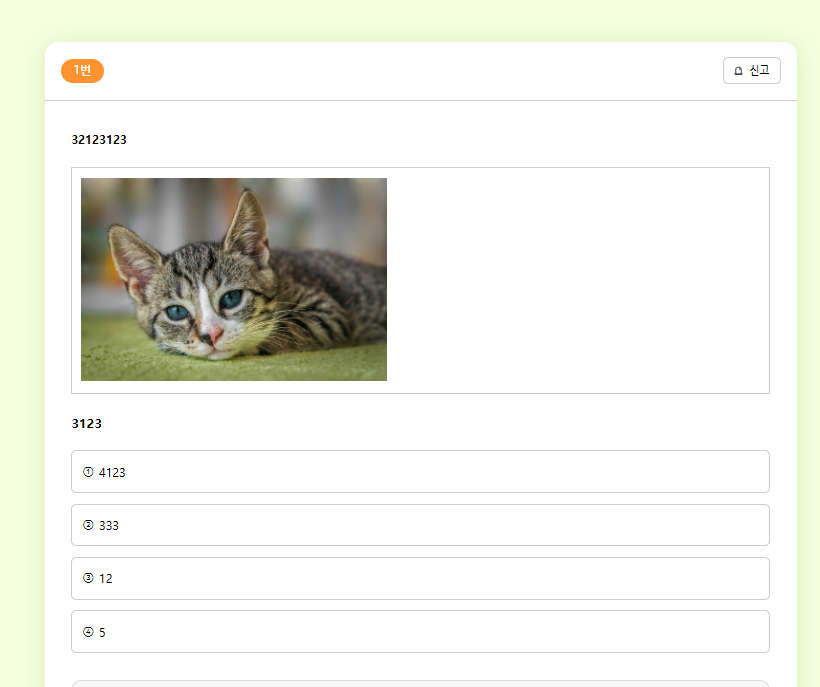Click the partially visible box below option 5
Viewport: 820px width, 687px height.
tap(420, 683)
